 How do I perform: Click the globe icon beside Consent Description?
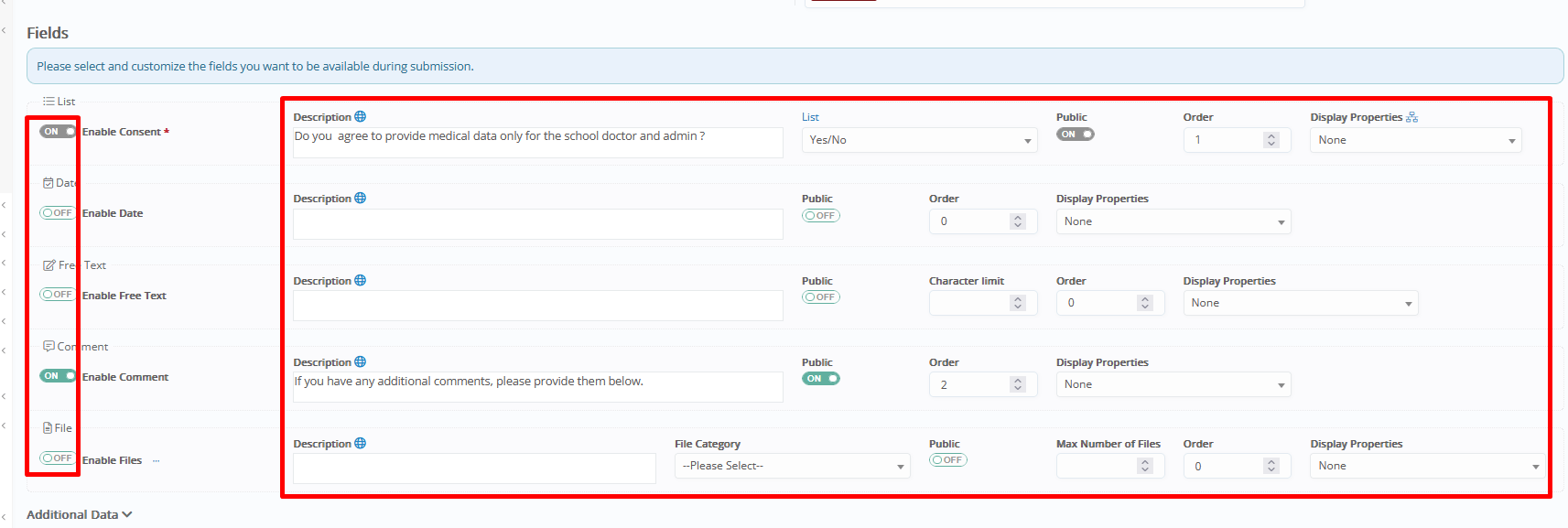pos(360,117)
